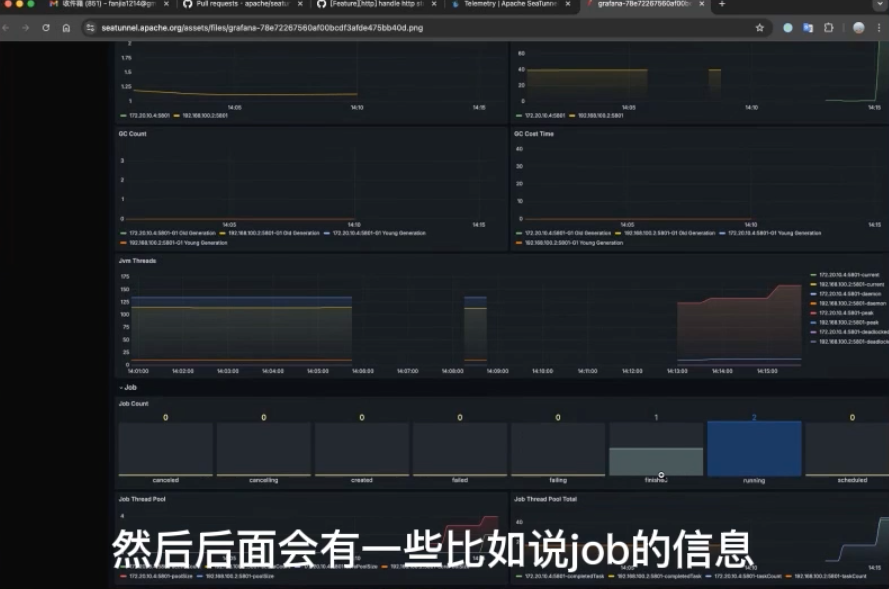Click blue swatch of 172.20.10.4:5801-daemon legend
The height and width of the screenshot is (589, 889).
(x=814, y=294)
